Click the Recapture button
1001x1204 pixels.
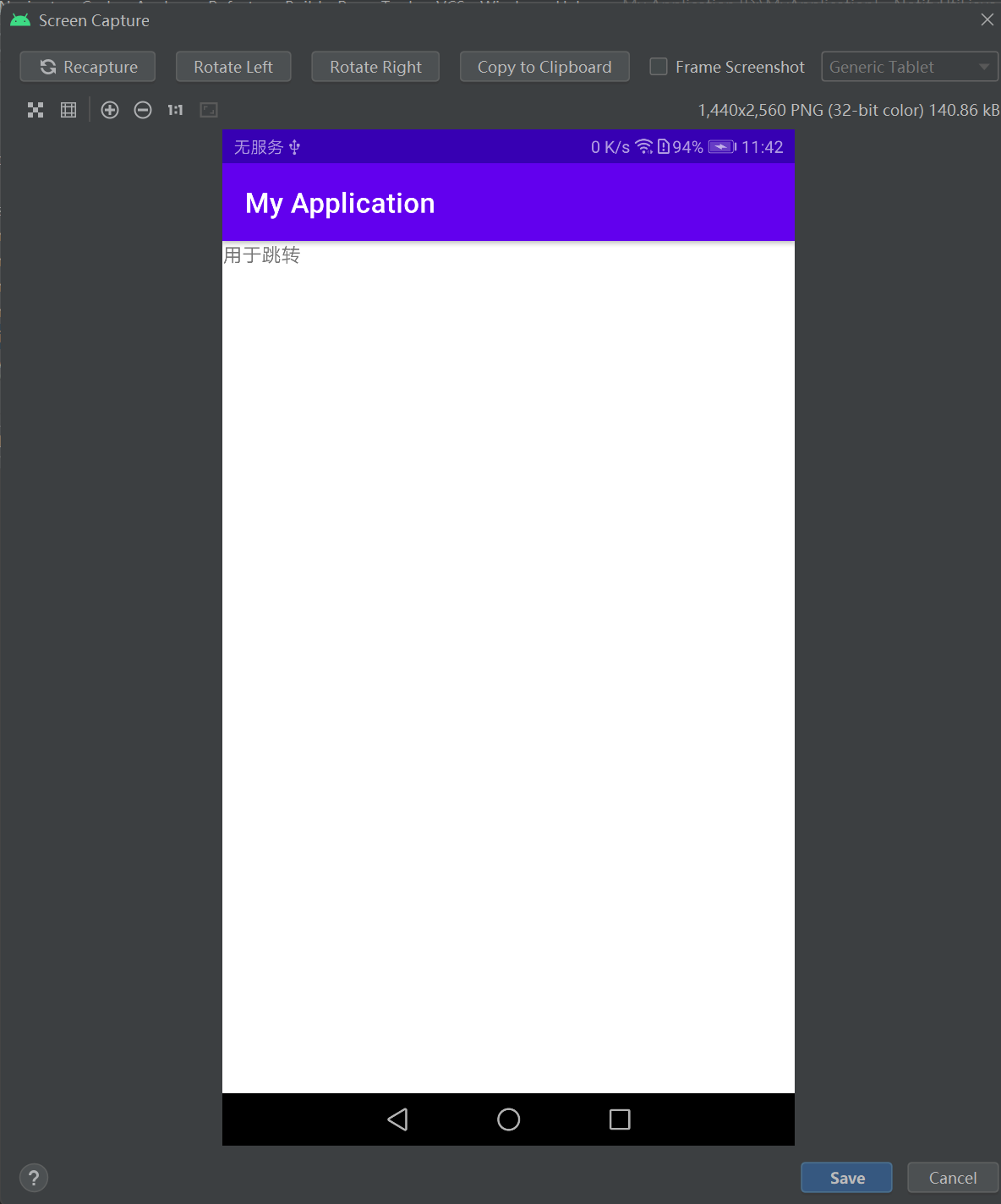[x=88, y=67]
